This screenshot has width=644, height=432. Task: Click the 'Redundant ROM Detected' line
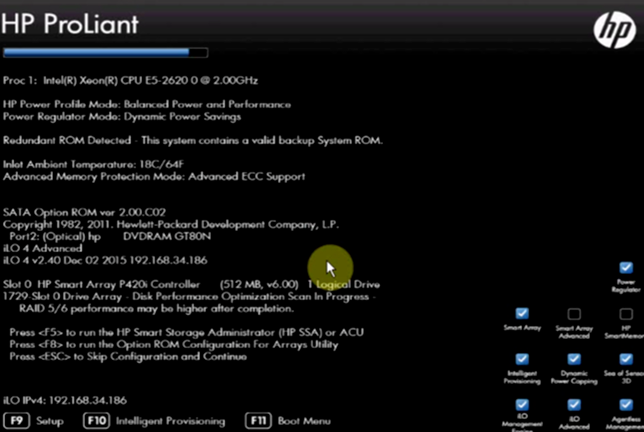coord(193,140)
